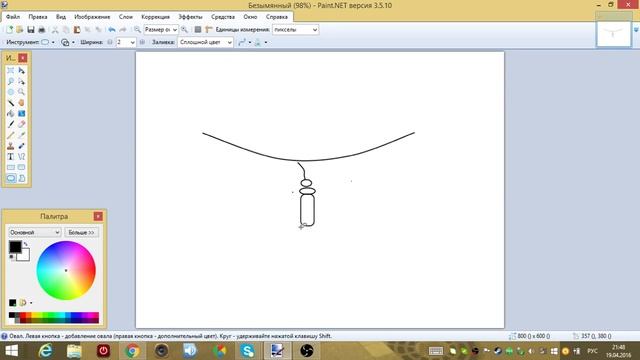
Task: Select the Recolor tool
Action: tap(21, 146)
